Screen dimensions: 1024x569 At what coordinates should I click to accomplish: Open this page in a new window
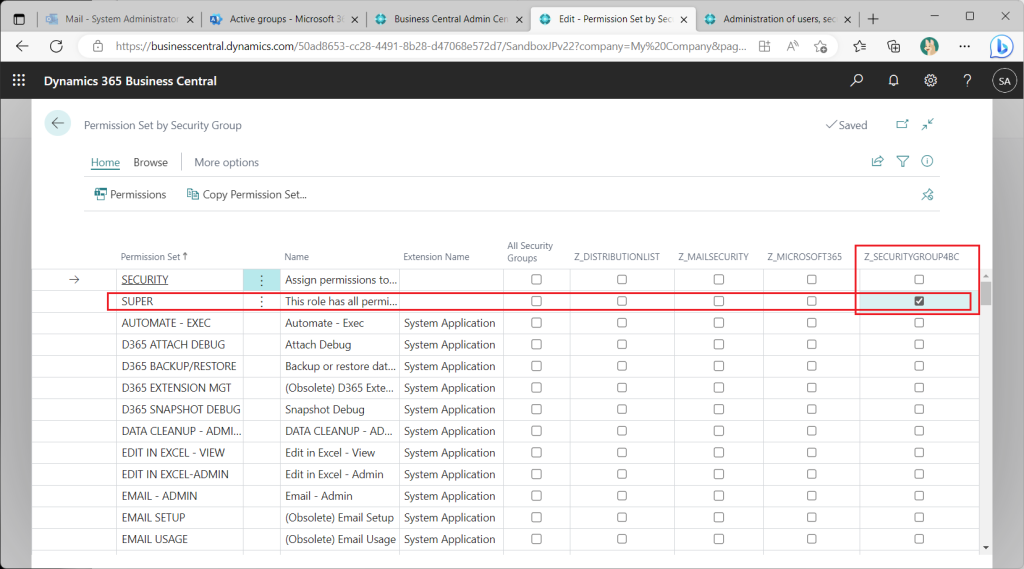(902, 124)
